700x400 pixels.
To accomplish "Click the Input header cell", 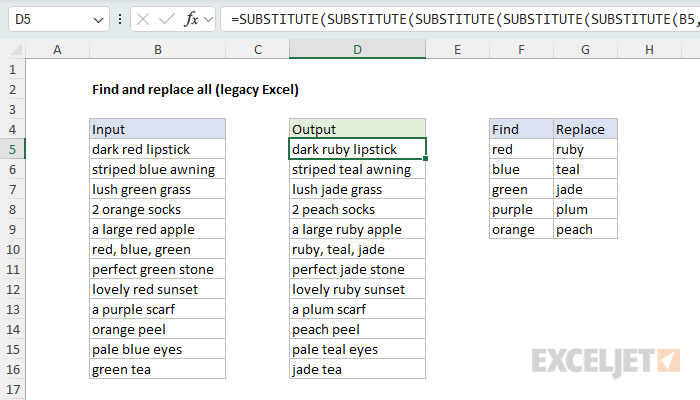I will pyautogui.click(x=157, y=129).
